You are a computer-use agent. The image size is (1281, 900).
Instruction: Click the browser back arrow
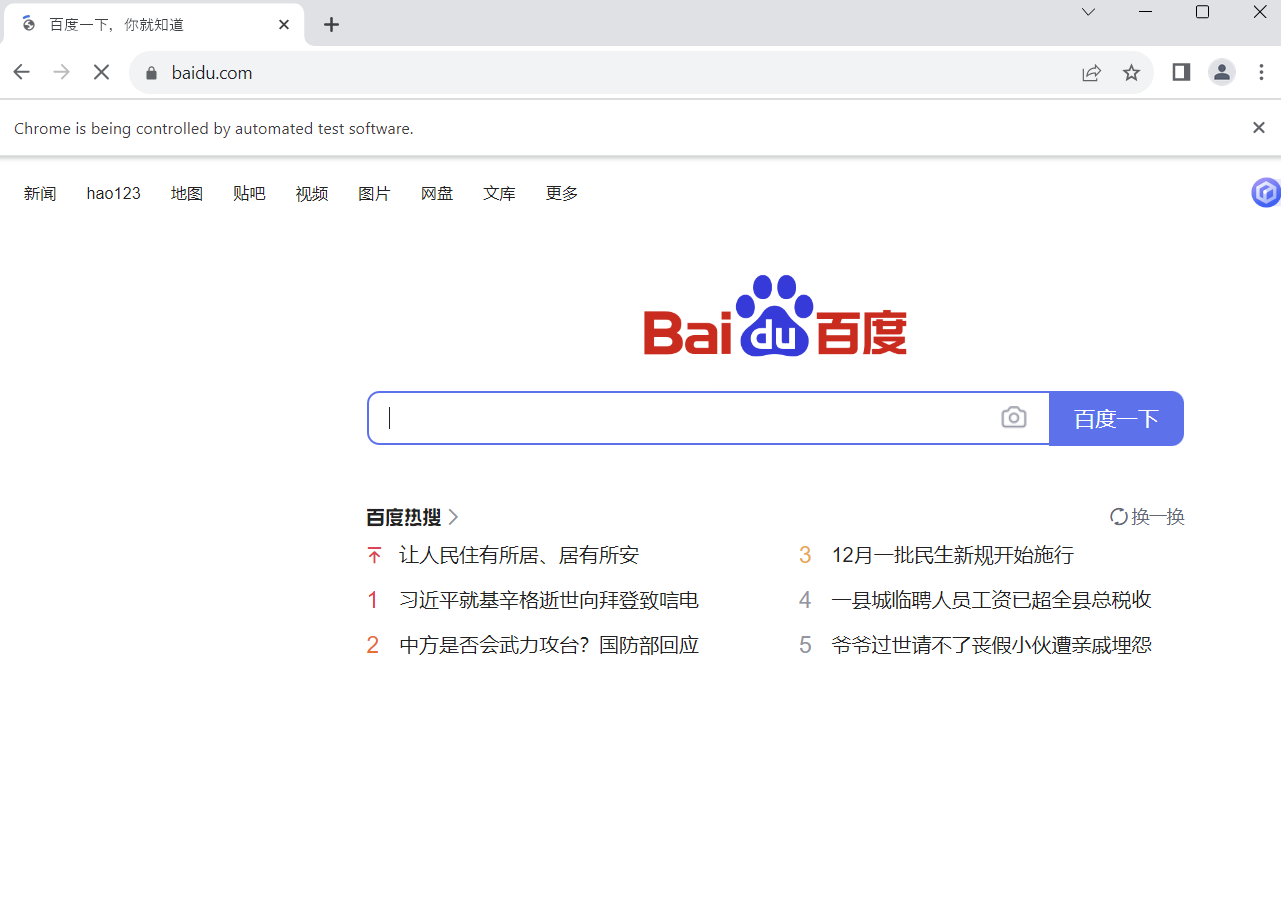click(22, 72)
